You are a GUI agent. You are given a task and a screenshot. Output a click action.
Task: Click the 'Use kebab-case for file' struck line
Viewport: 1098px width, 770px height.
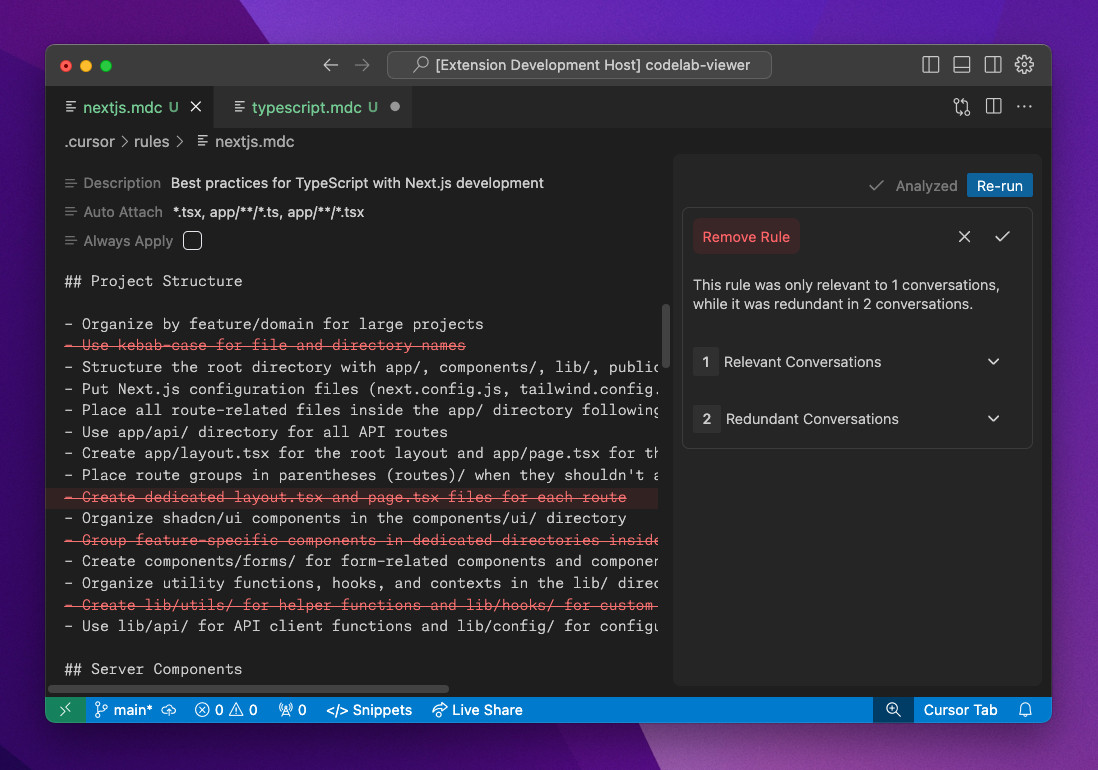[x=265, y=345]
